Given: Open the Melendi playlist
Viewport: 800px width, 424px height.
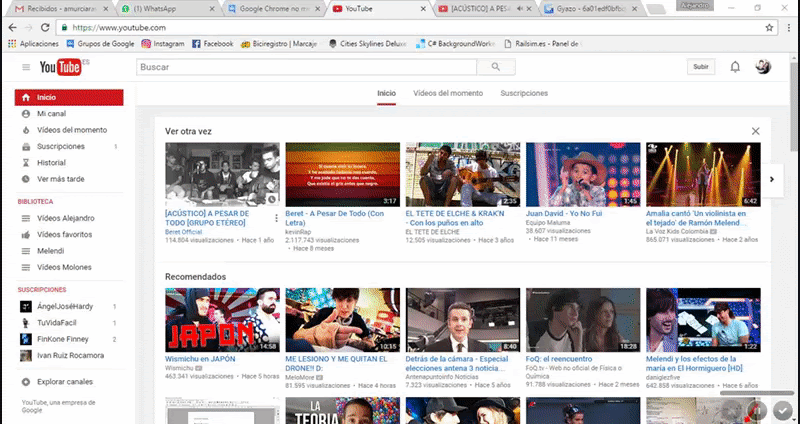Looking at the screenshot, I should [69, 251].
